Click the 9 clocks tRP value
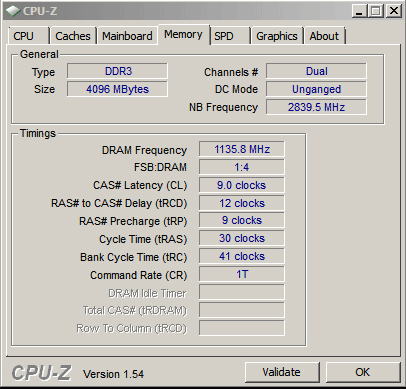Image resolution: width=406 pixels, height=389 pixels. pos(242,220)
